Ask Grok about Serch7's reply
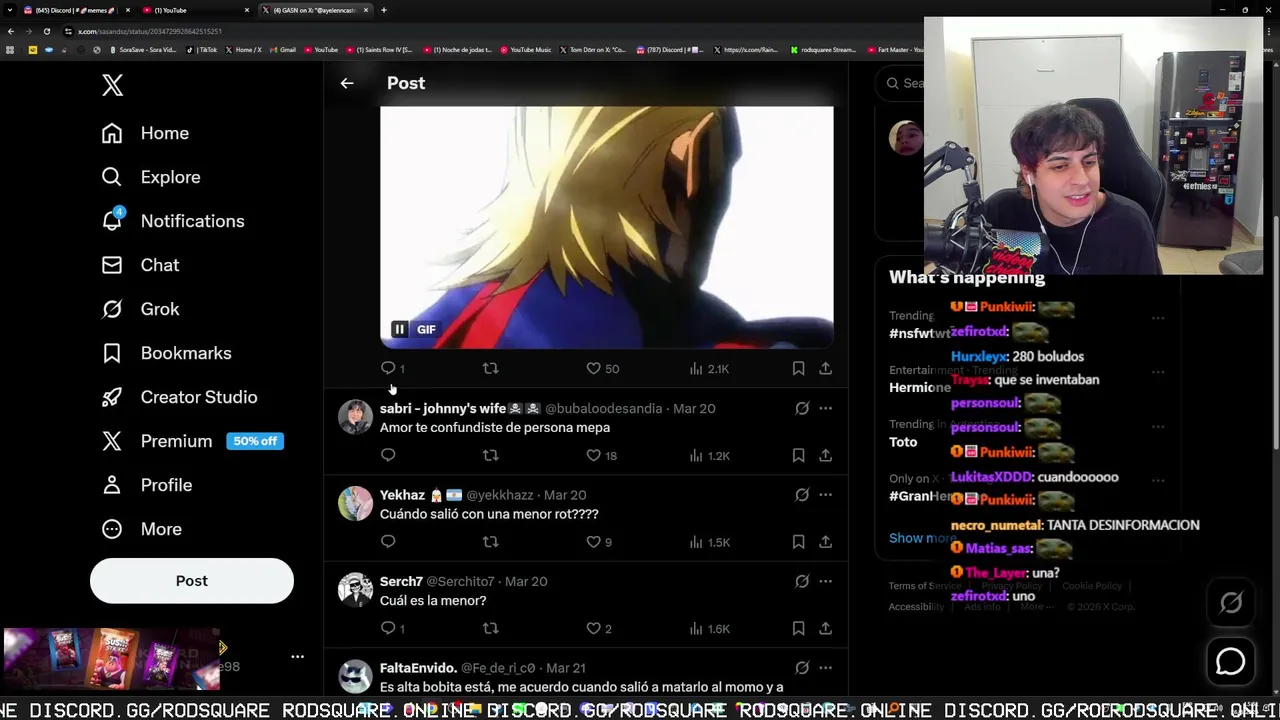 click(802, 581)
